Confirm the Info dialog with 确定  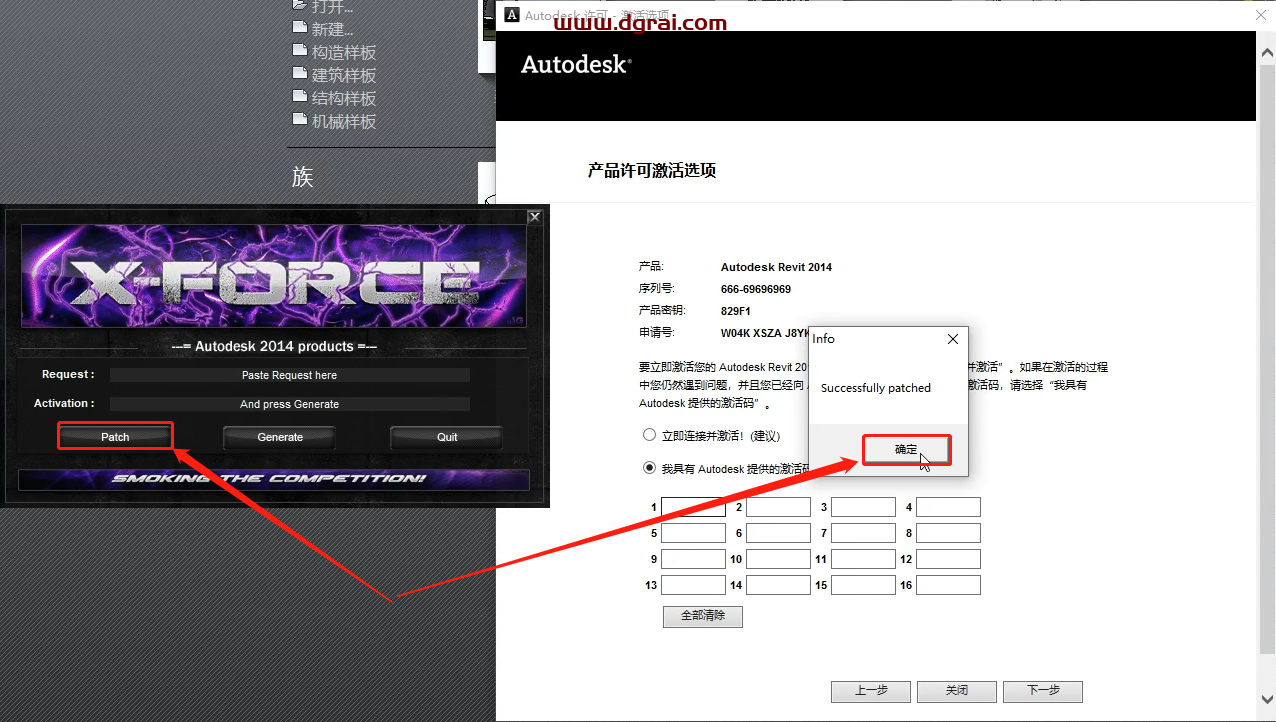[x=906, y=450]
